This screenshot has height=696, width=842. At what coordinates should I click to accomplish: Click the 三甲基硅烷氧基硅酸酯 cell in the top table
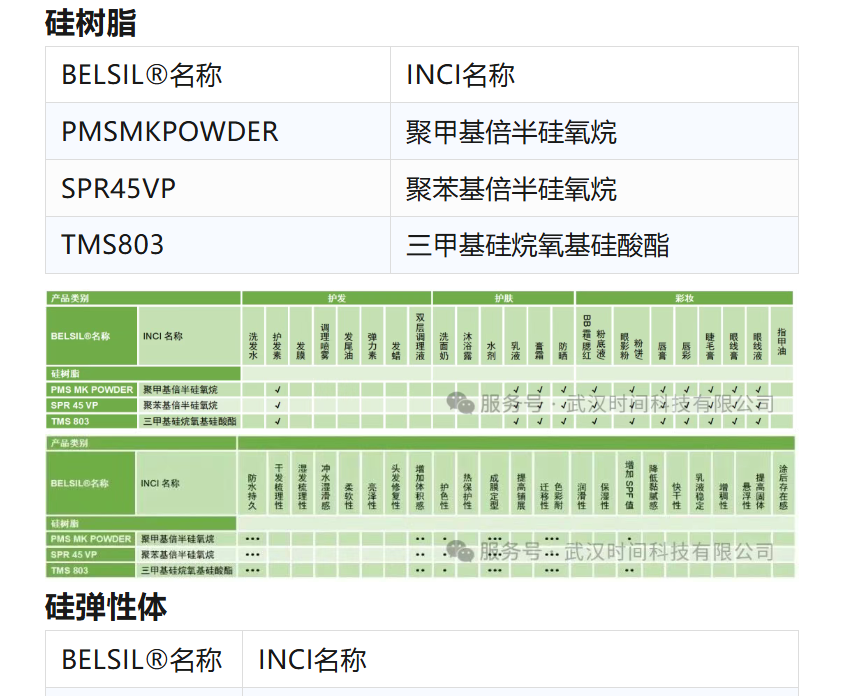point(537,245)
